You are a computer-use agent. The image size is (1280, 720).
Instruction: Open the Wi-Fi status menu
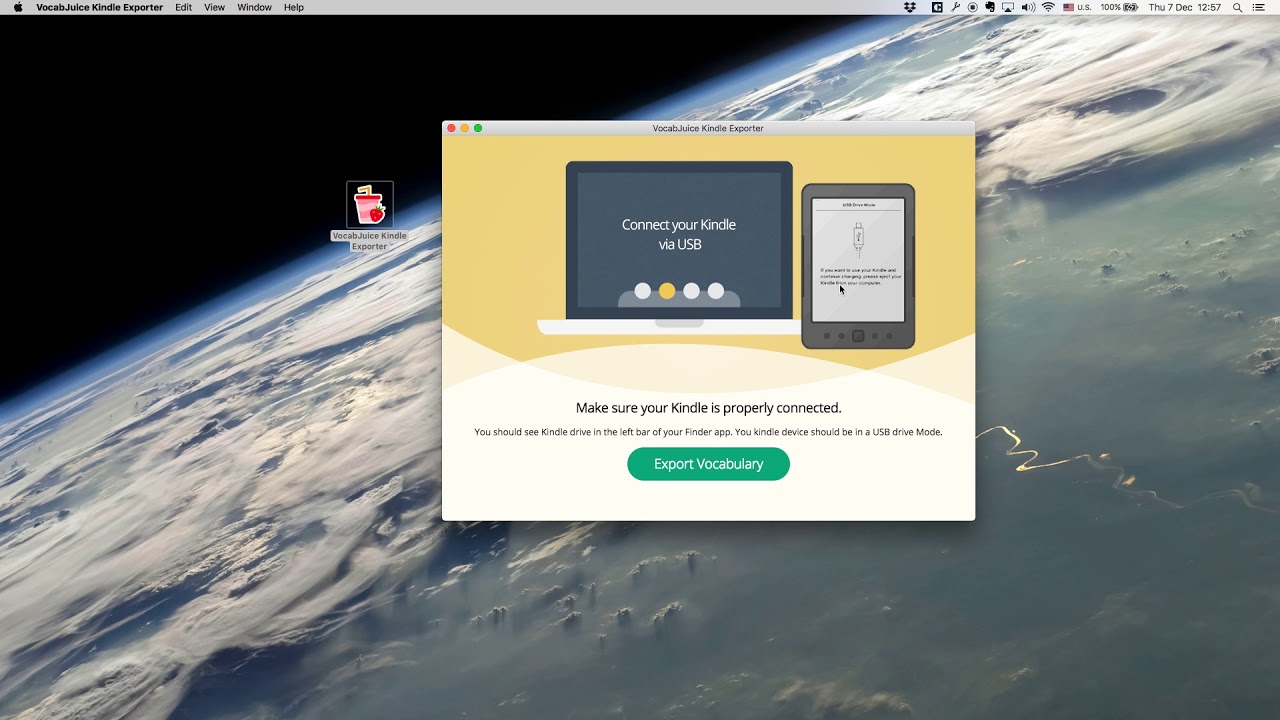[x=1048, y=7]
